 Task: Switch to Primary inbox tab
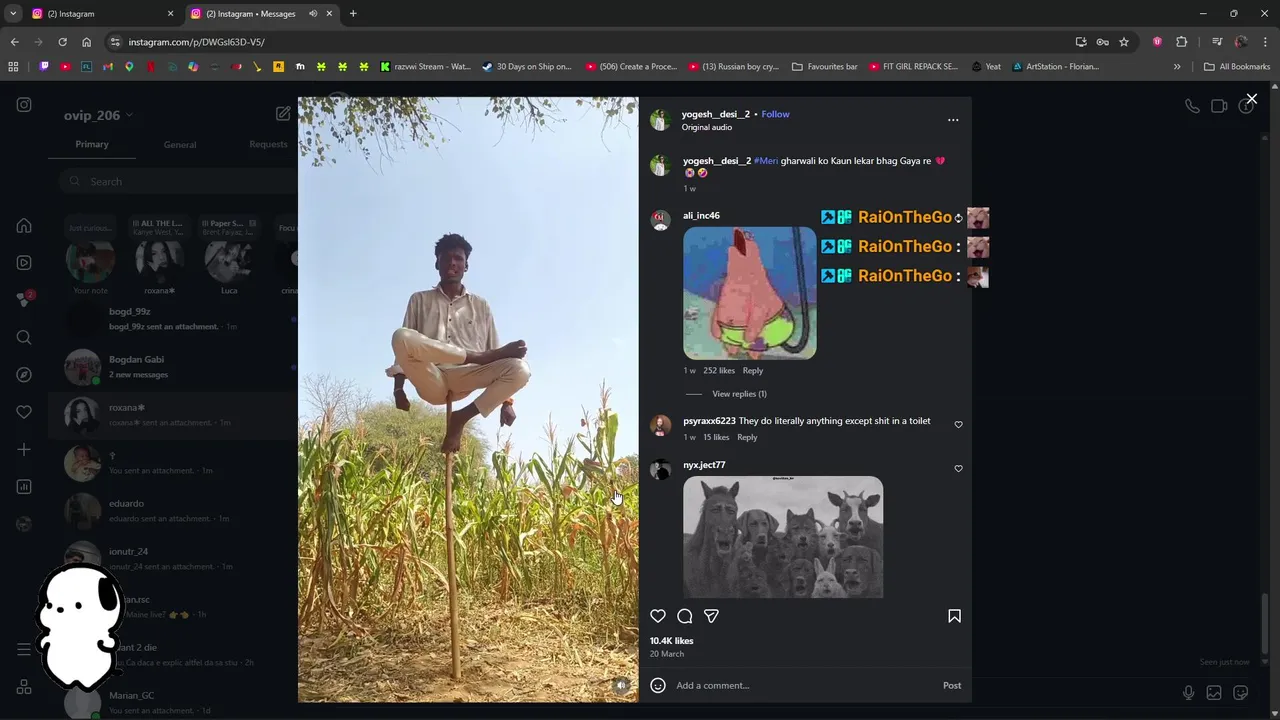(x=92, y=144)
